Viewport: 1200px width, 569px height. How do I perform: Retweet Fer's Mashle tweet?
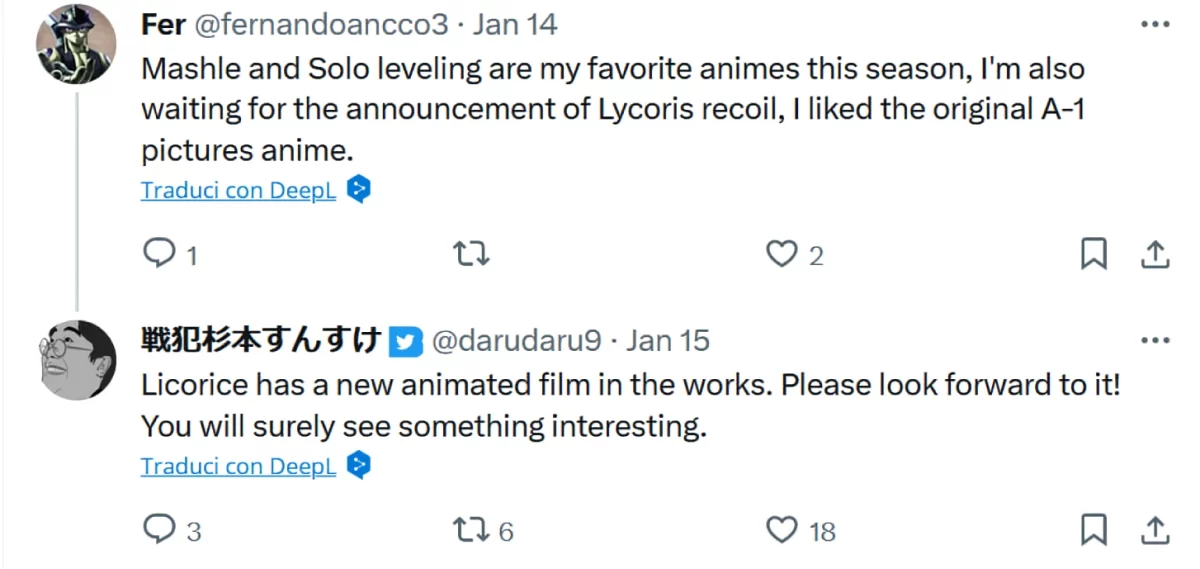[472, 255]
